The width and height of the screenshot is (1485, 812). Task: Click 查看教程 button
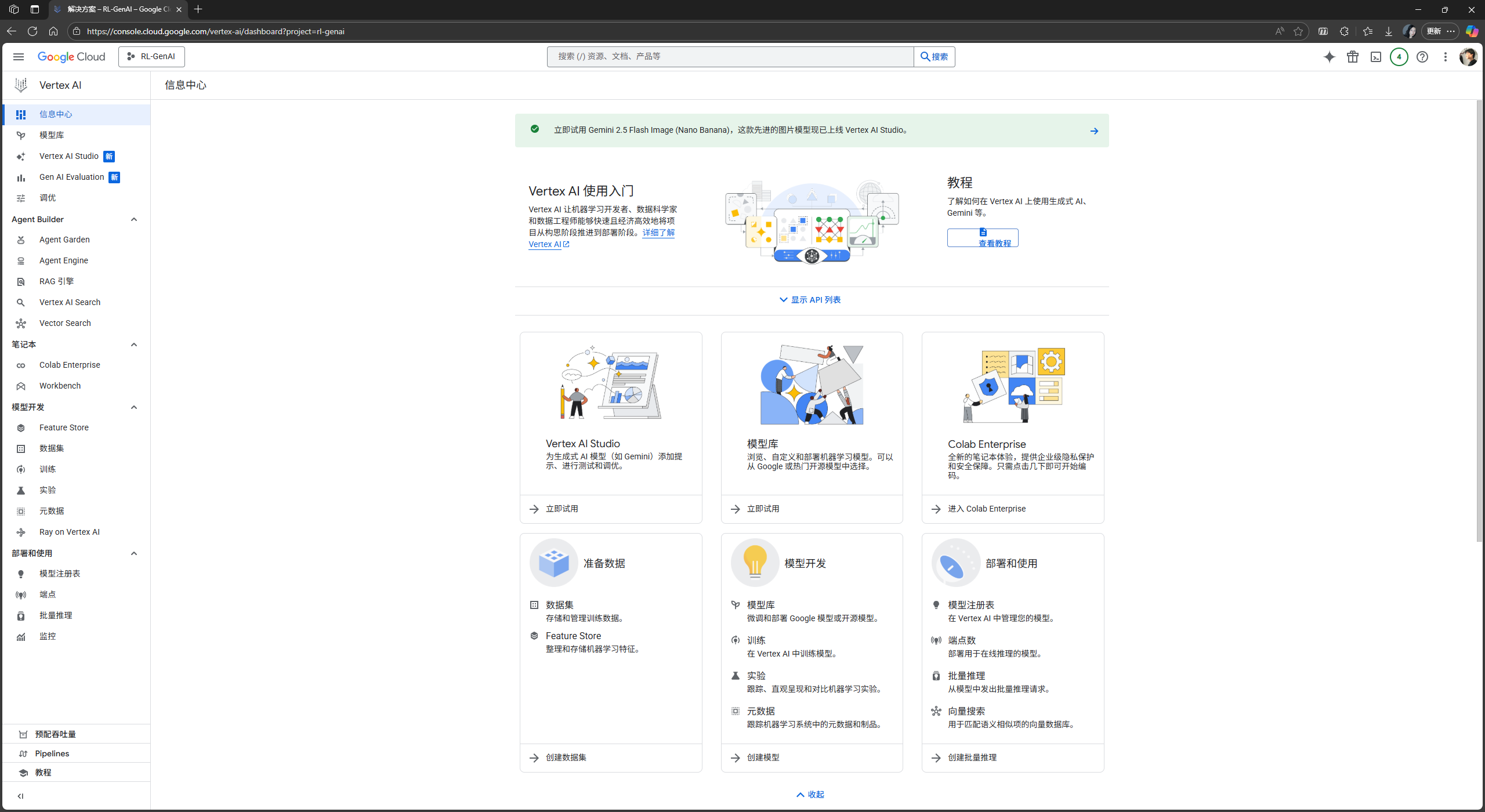click(x=983, y=238)
